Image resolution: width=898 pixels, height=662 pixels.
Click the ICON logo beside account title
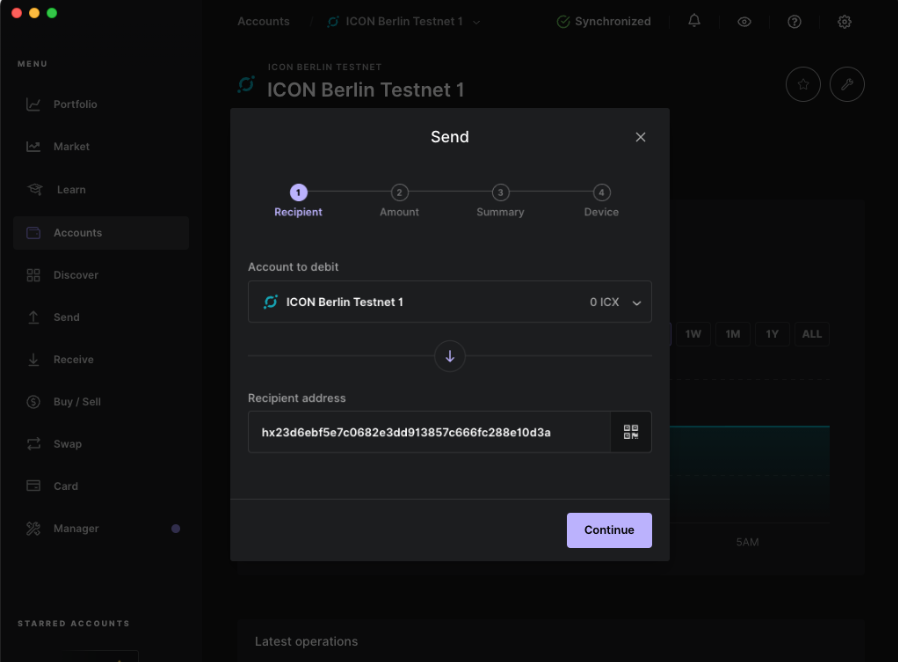(246, 84)
